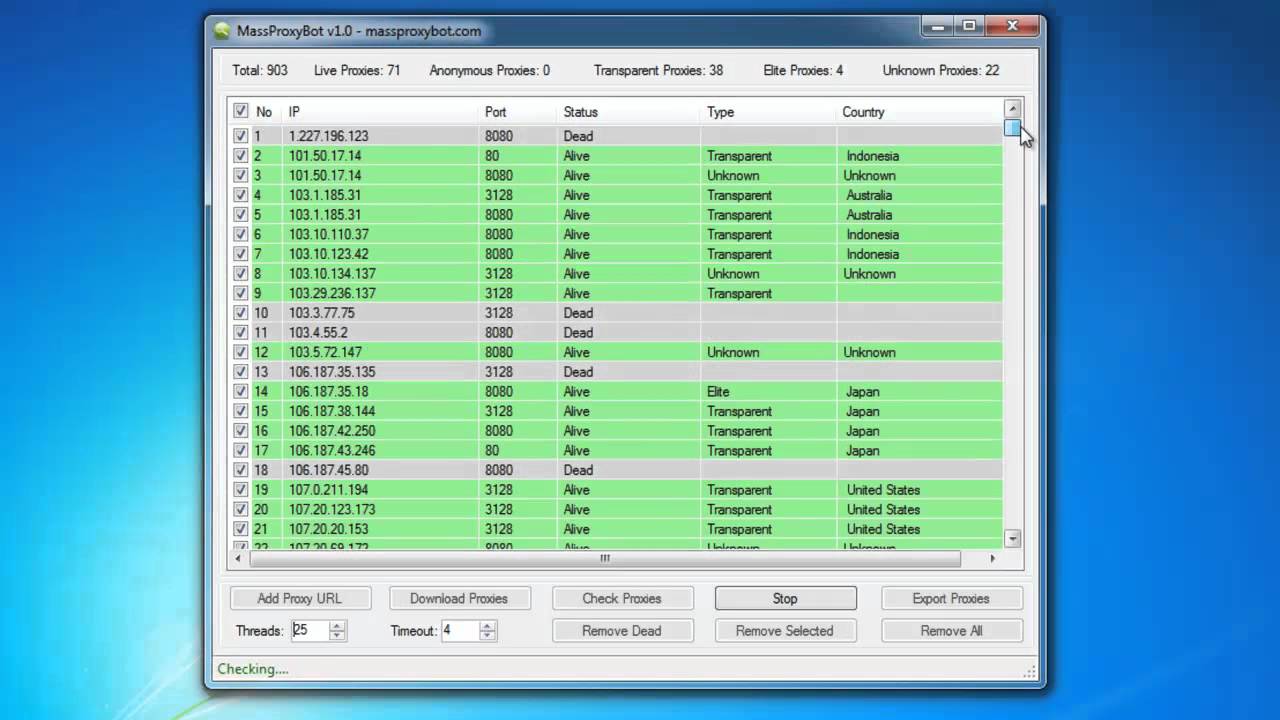Click IP 103.4.55.2
The image size is (1280, 720).
coord(318,333)
